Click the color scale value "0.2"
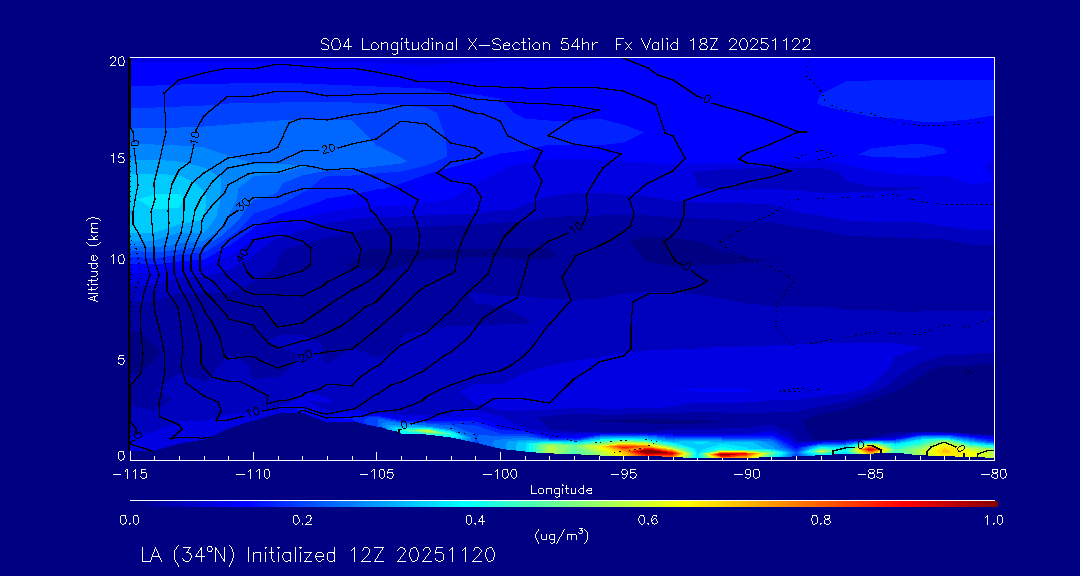The image size is (1080, 576). click(x=303, y=520)
